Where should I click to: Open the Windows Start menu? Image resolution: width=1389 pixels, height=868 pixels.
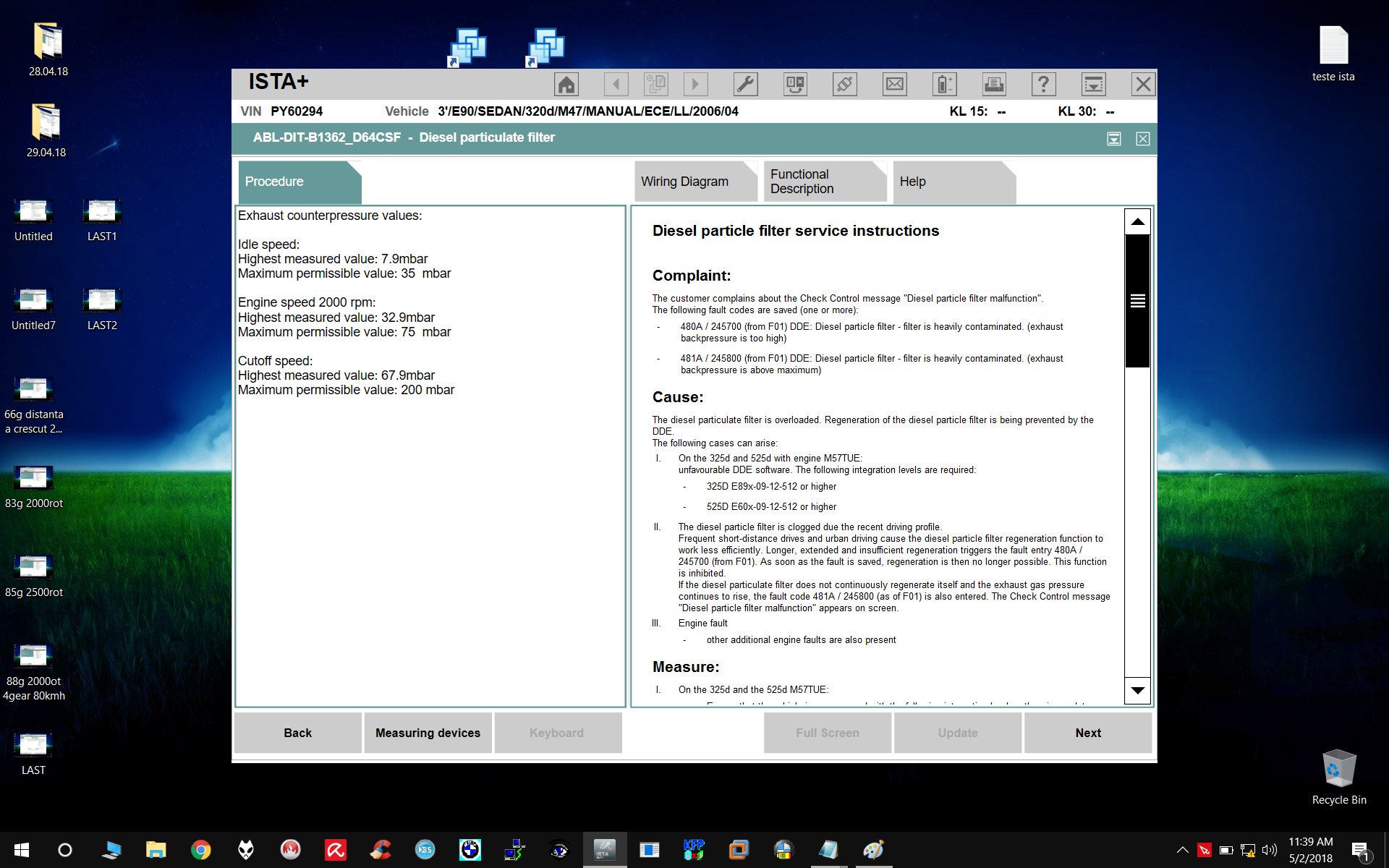[x=21, y=850]
